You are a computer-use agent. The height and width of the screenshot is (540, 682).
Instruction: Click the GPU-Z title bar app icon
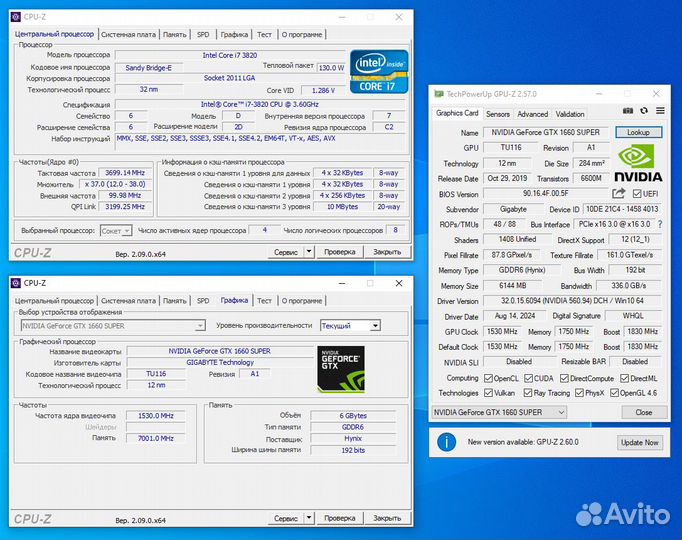coord(438,94)
